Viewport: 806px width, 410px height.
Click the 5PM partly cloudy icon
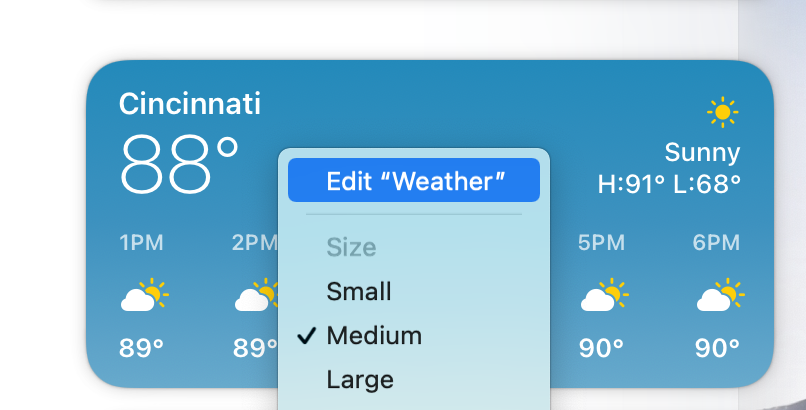pos(601,296)
